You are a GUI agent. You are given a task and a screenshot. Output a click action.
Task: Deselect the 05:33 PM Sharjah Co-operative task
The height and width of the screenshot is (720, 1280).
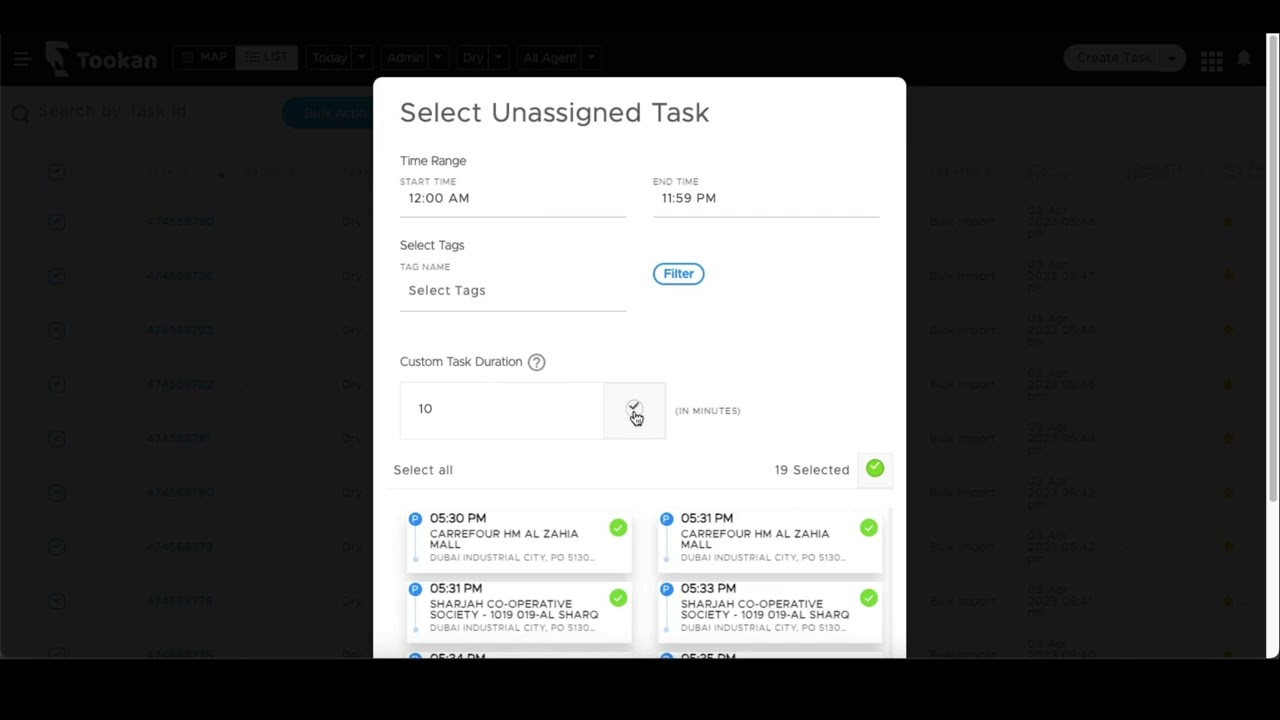point(868,597)
